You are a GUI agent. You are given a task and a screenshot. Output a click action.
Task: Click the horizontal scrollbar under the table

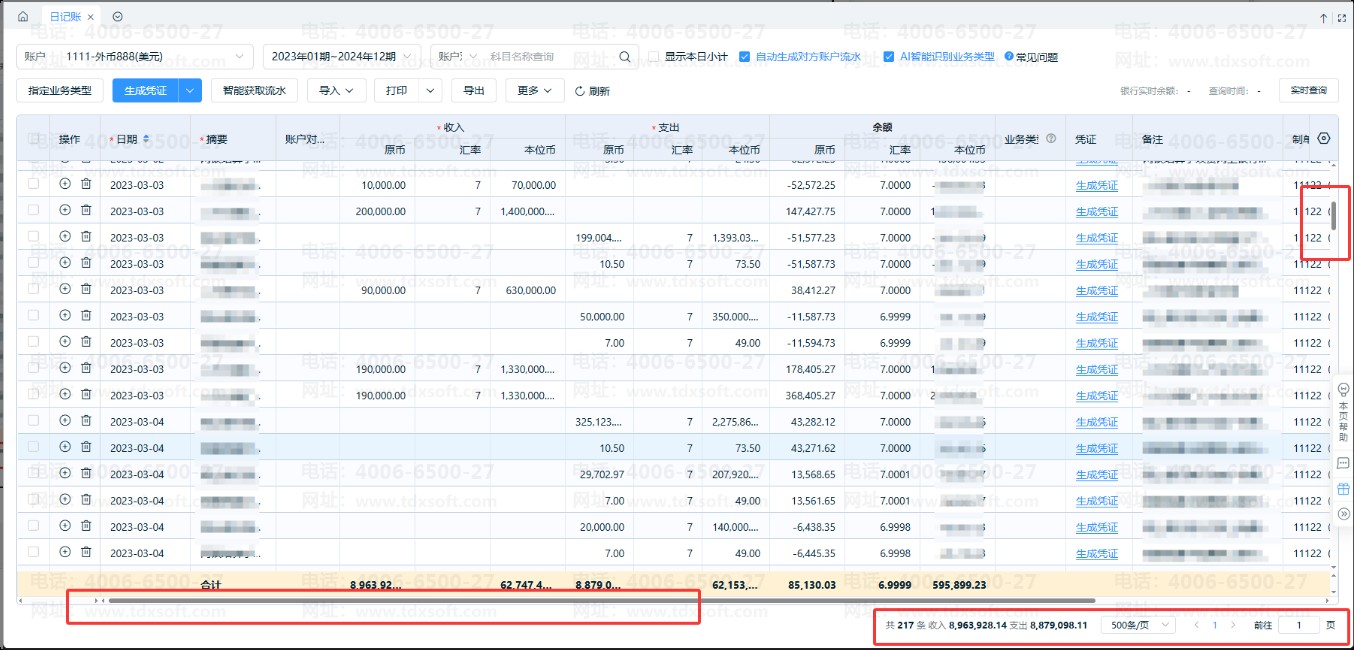coord(600,601)
